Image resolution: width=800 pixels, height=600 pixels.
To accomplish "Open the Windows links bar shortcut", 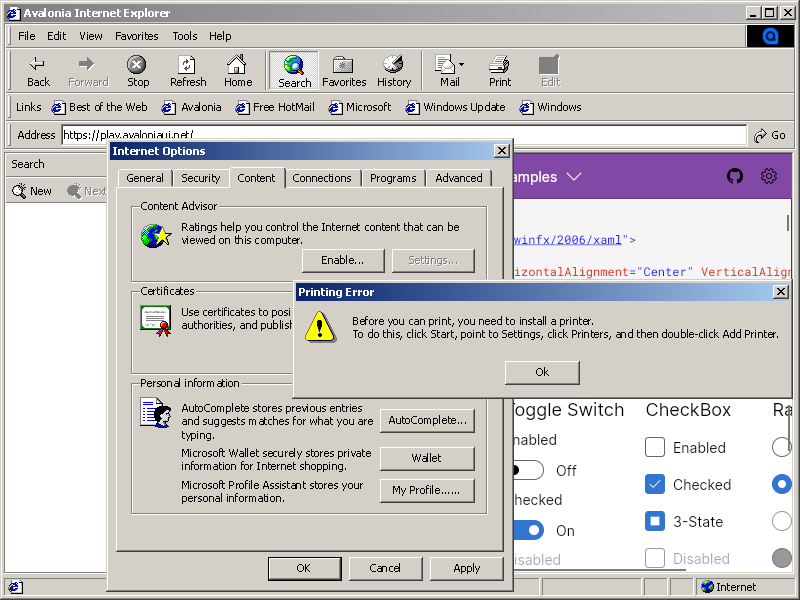I will pos(551,107).
